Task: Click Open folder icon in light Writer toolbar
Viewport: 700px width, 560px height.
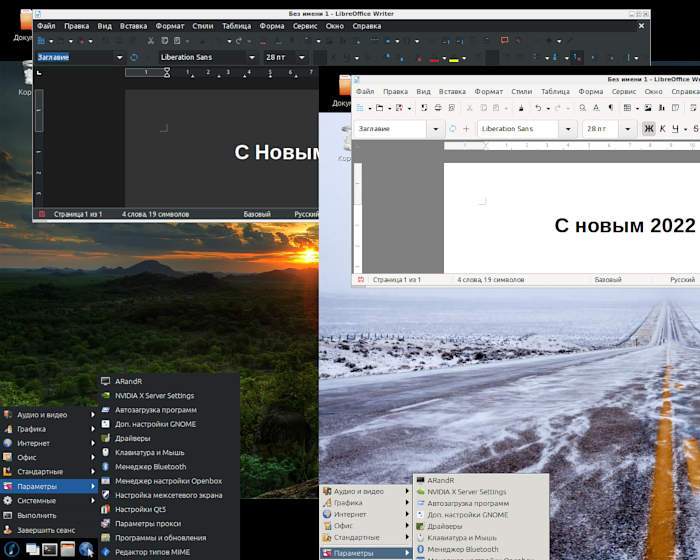Action: pyautogui.click(x=379, y=108)
